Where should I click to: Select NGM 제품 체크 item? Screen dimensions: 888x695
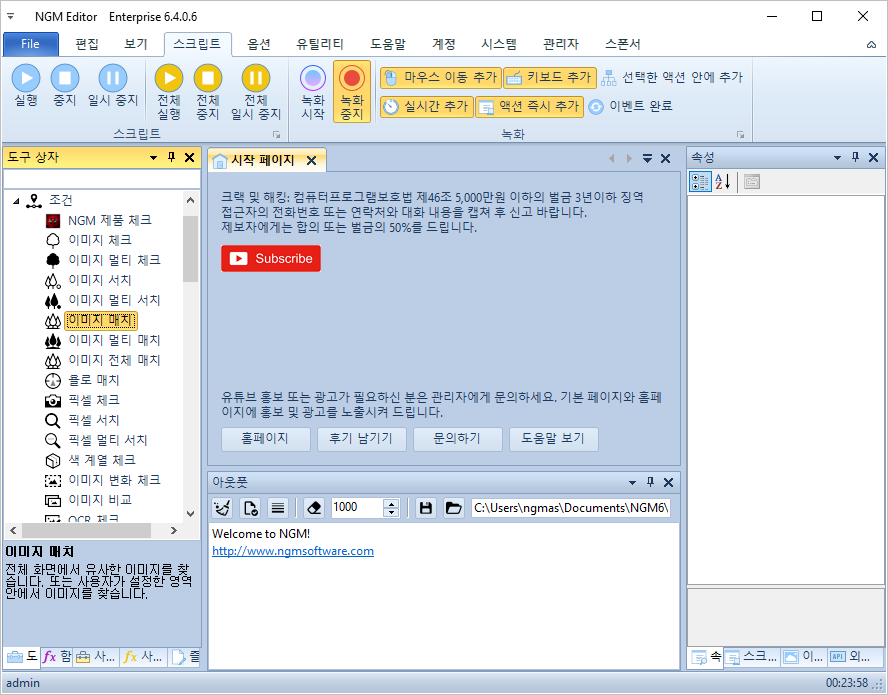click(x=110, y=220)
